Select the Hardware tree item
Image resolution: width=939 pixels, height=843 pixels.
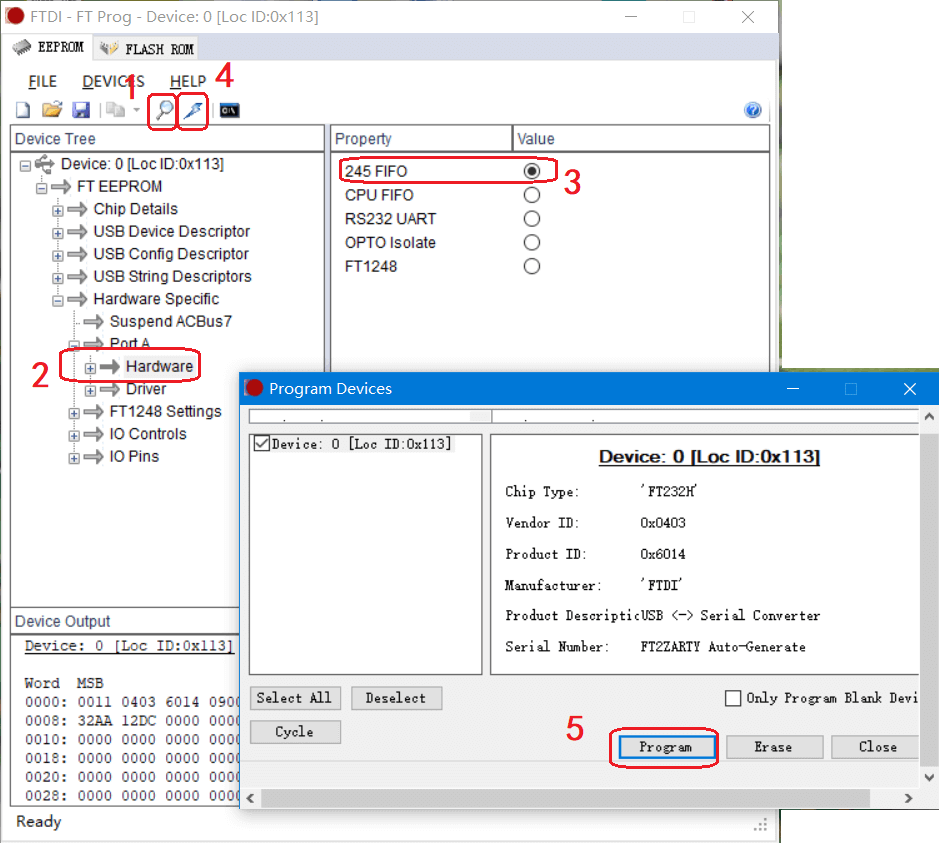[x=159, y=366]
